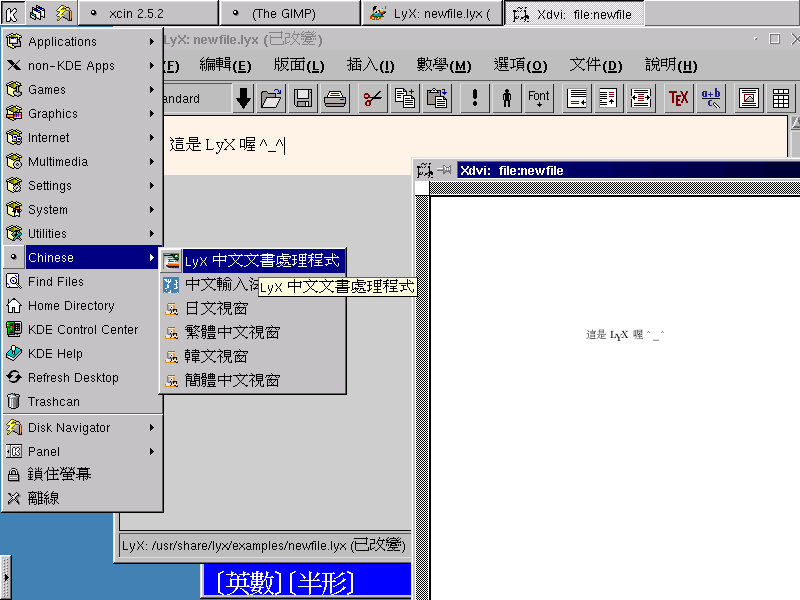The width and height of the screenshot is (800, 600).
Task: Cut selection with the scissors icon
Action: [x=373, y=98]
